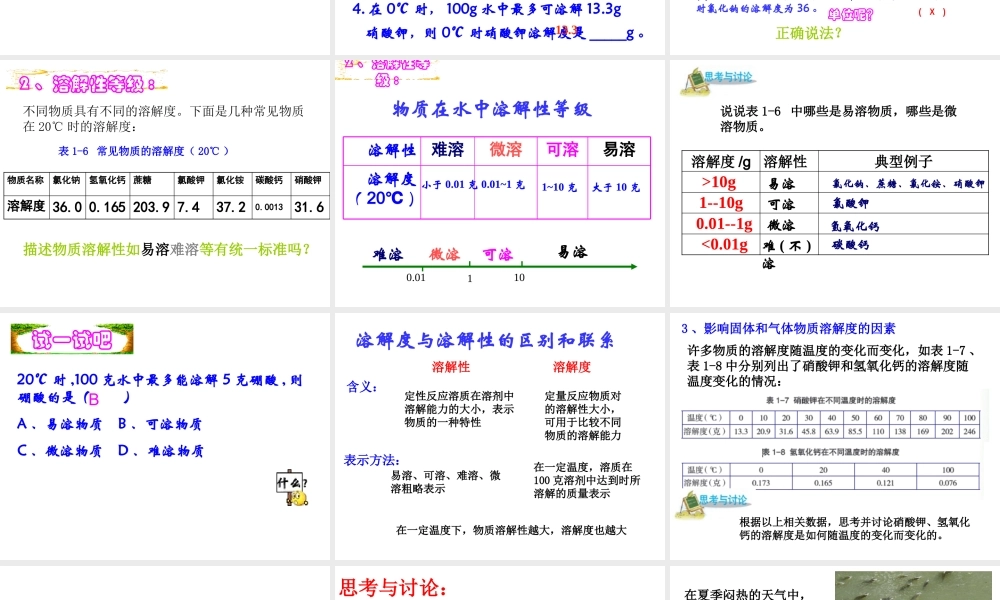1000x600 pixels.
Task: Click the red 溶解性 column heading
Action: click(451, 367)
